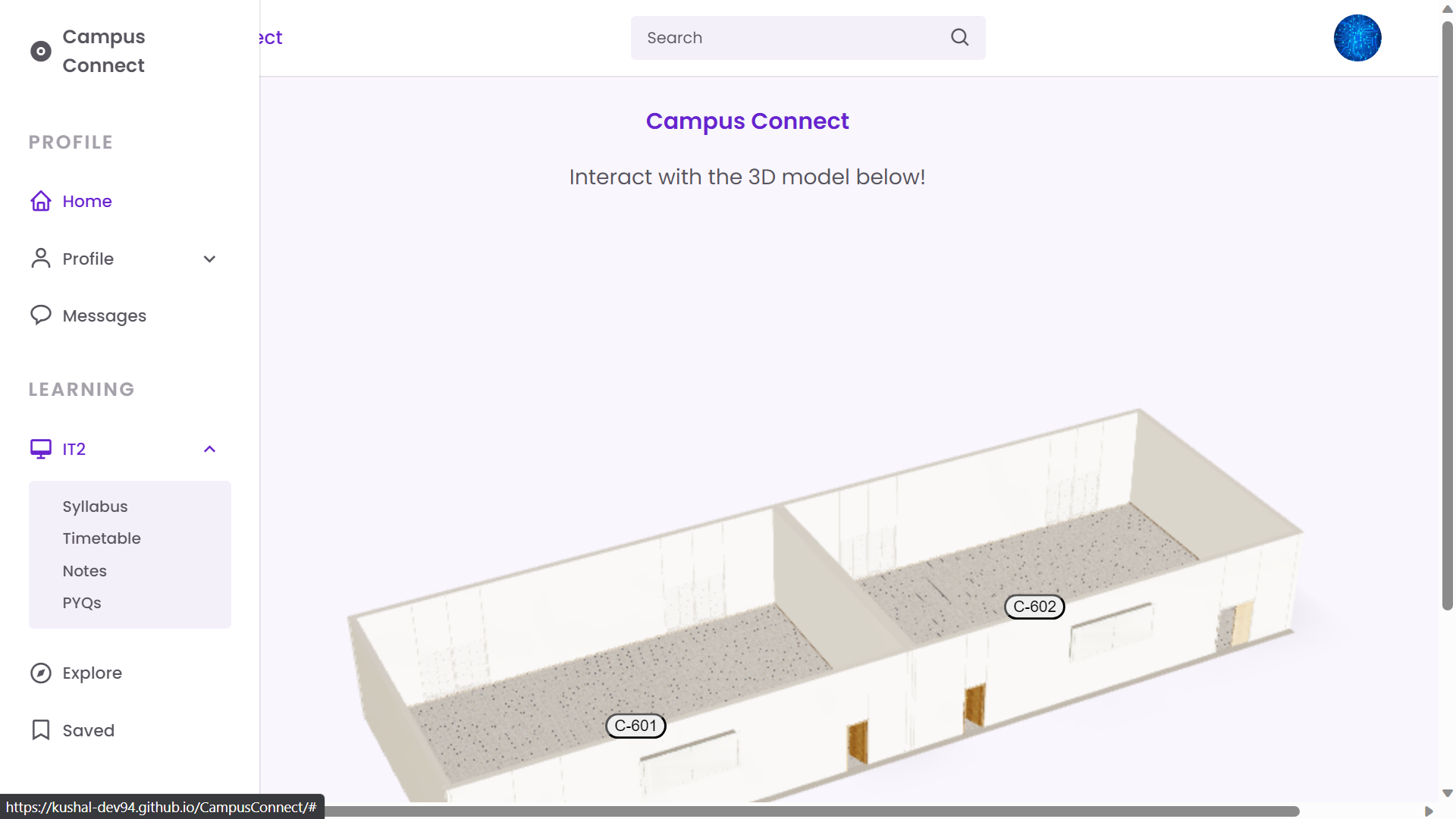This screenshot has height=819, width=1456.
Task: Click the Messages speech bubble icon
Action: tap(40, 315)
